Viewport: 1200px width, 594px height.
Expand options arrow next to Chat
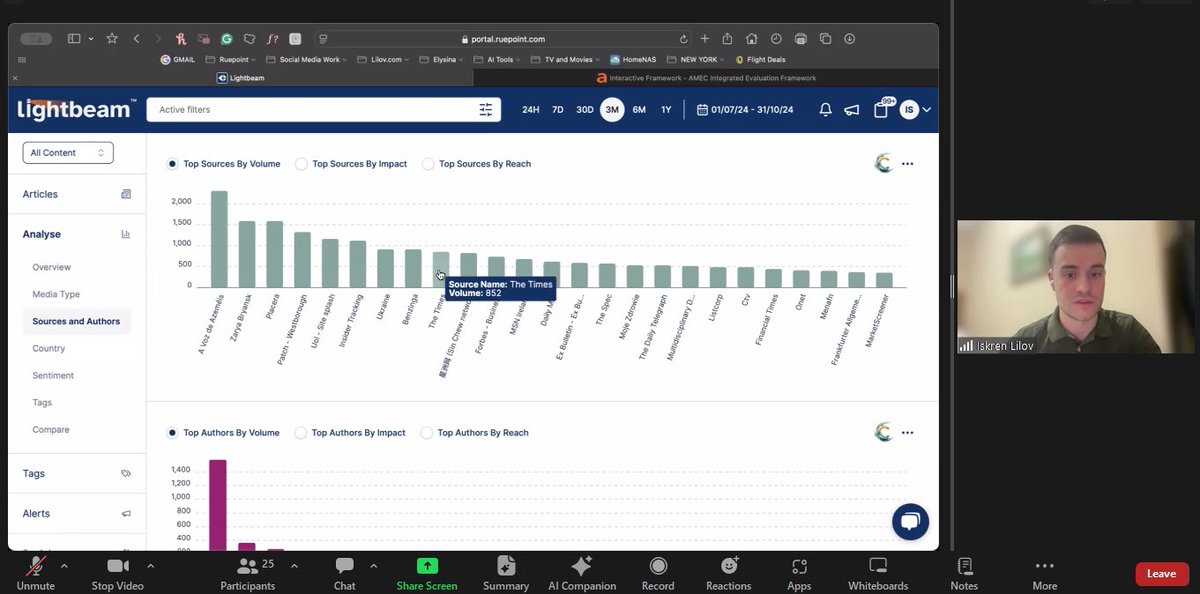coord(373,566)
